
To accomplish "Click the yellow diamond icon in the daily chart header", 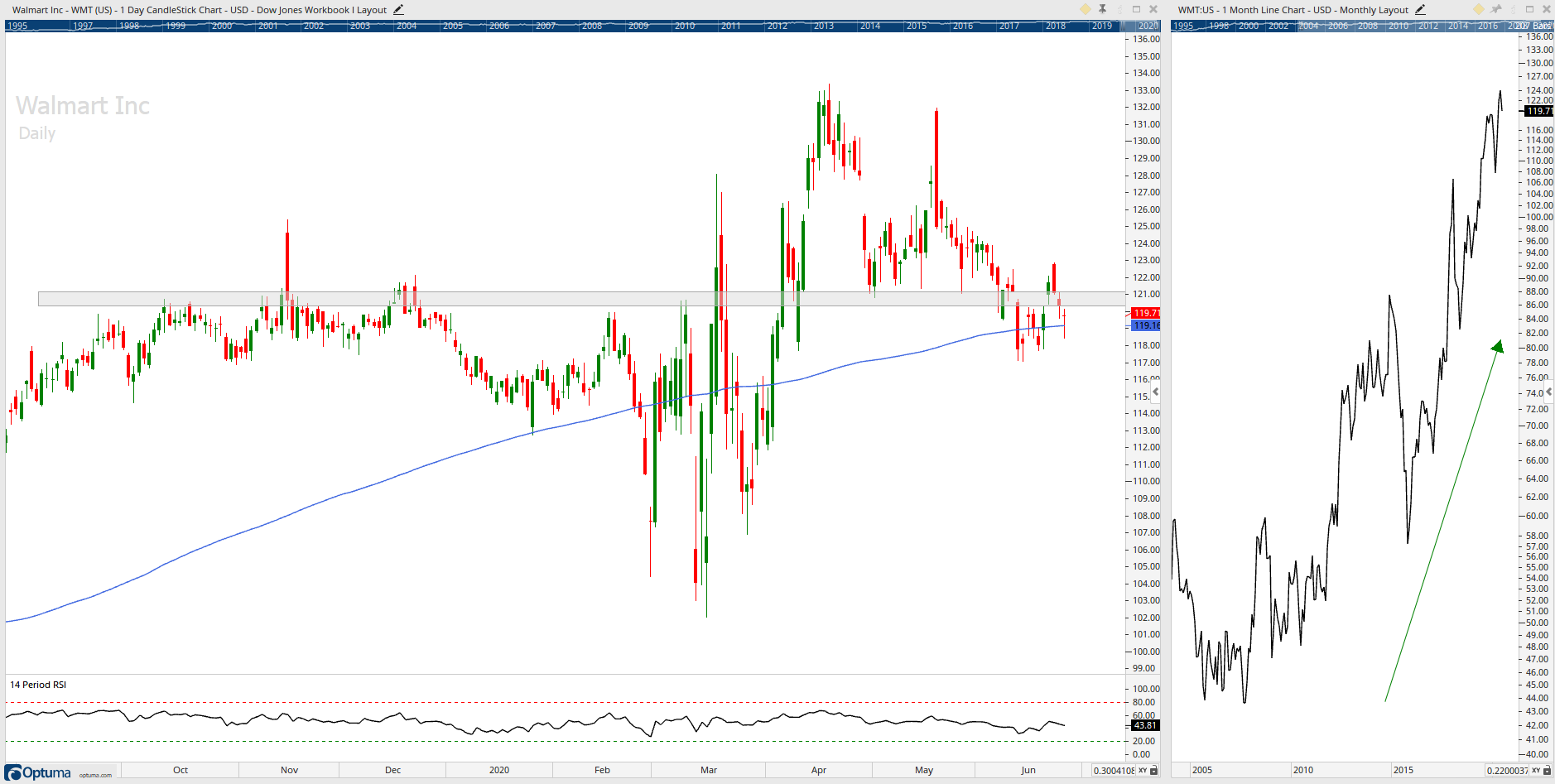I will [1086, 9].
